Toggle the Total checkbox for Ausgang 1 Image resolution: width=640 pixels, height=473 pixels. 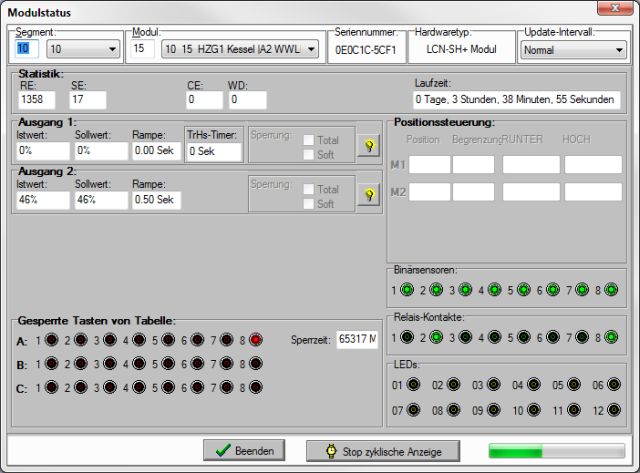tap(309, 140)
